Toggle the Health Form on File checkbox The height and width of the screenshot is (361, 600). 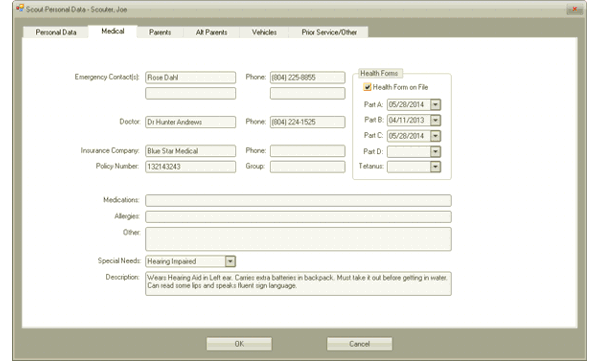coord(367,87)
